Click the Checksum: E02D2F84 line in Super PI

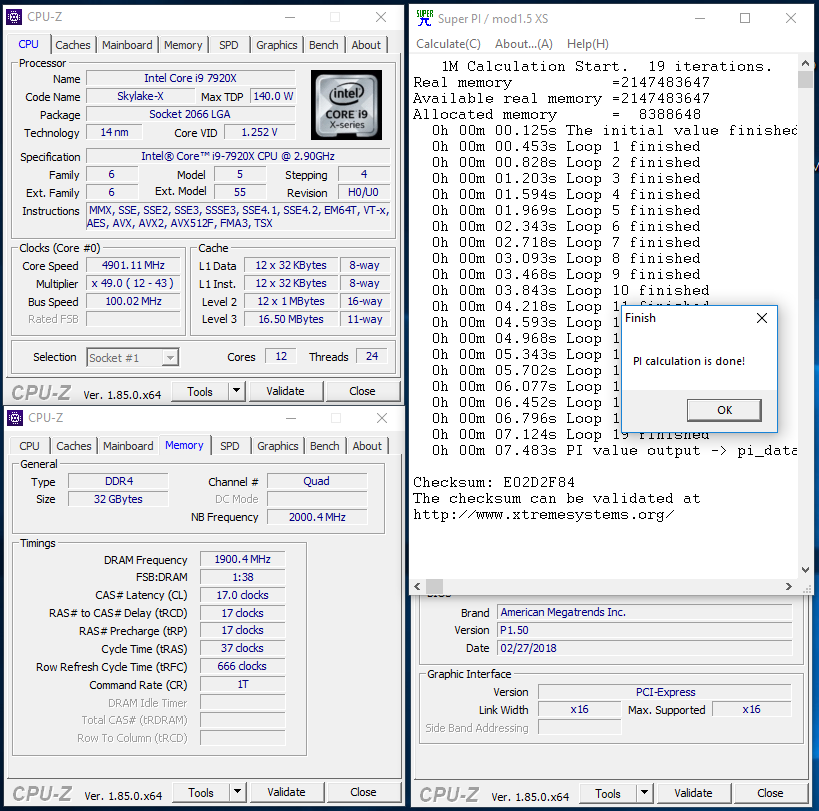pyautogui.click(x=494, y=482)
